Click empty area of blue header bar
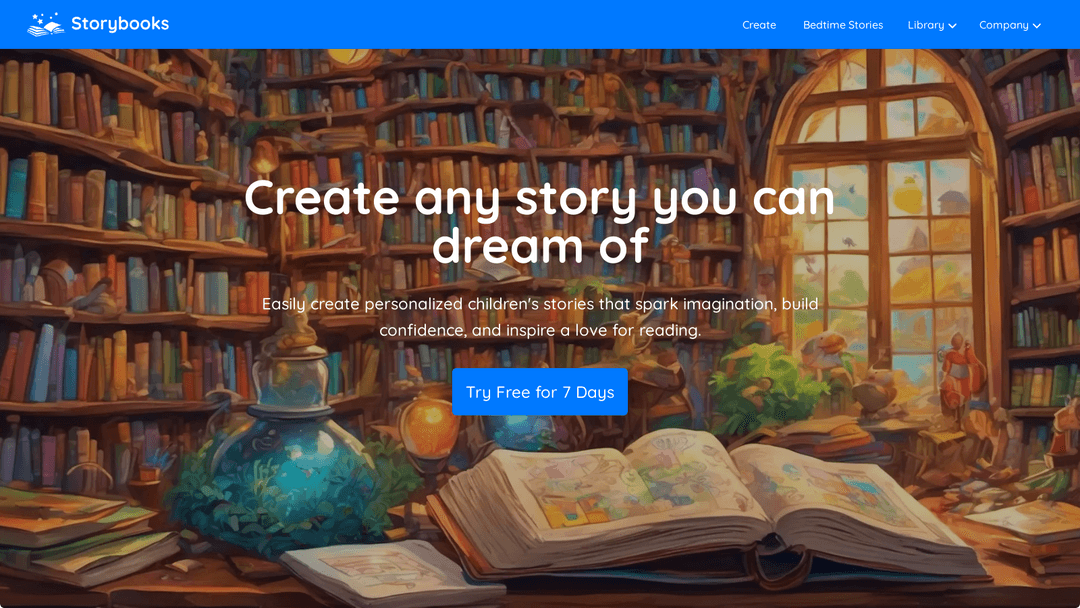 coord(448,24)
